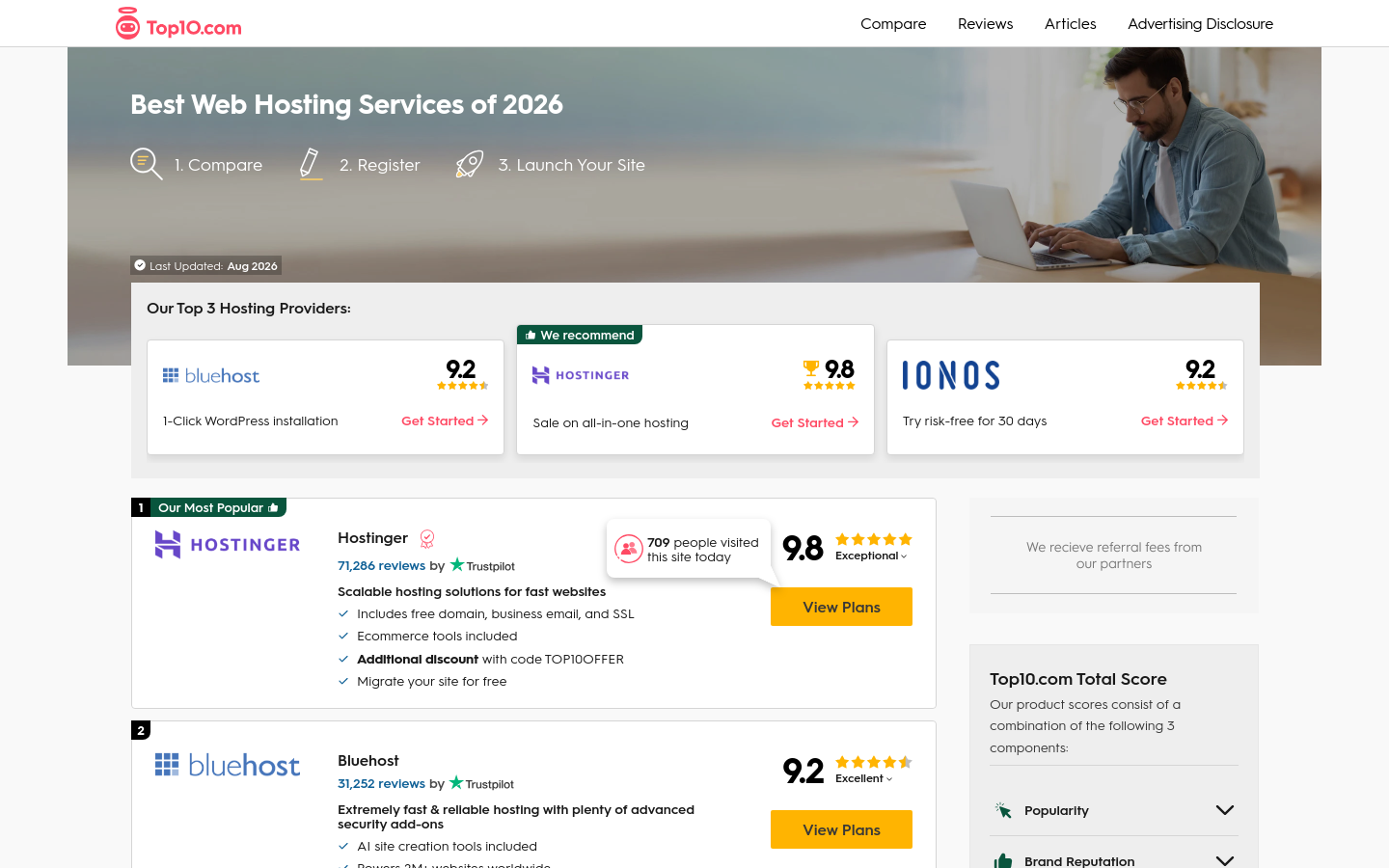The image size is (1389, 868).
Task: Click the Register pencil icon
Action: [310, 164]
